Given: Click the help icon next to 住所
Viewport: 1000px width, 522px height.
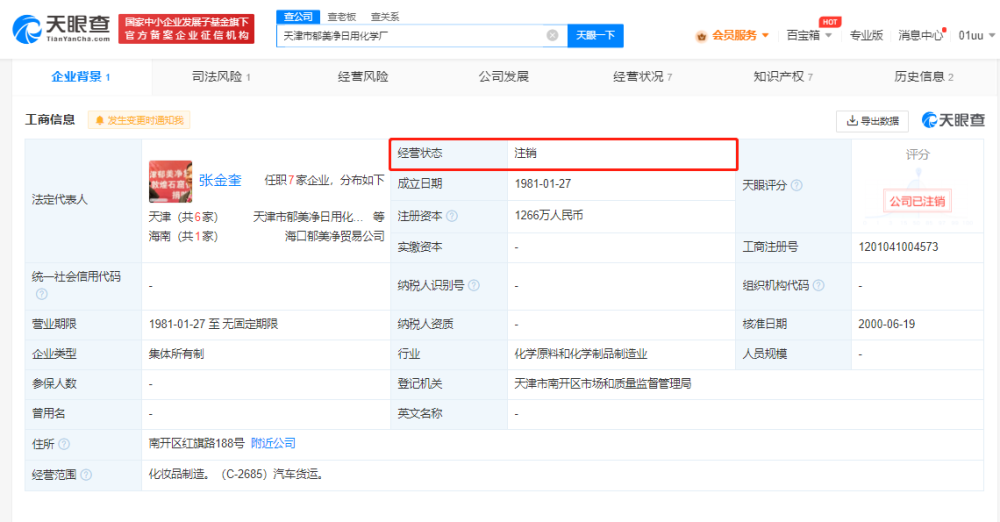Looking at the screenshot, I should click(x=64, y=444).
